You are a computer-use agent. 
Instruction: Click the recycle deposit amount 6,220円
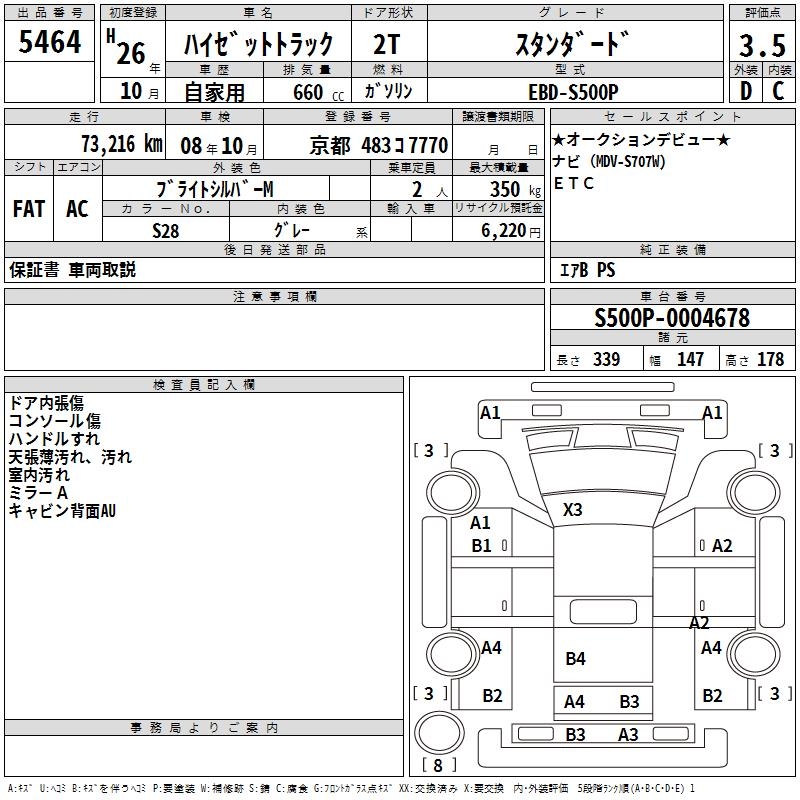click(511, 231)
